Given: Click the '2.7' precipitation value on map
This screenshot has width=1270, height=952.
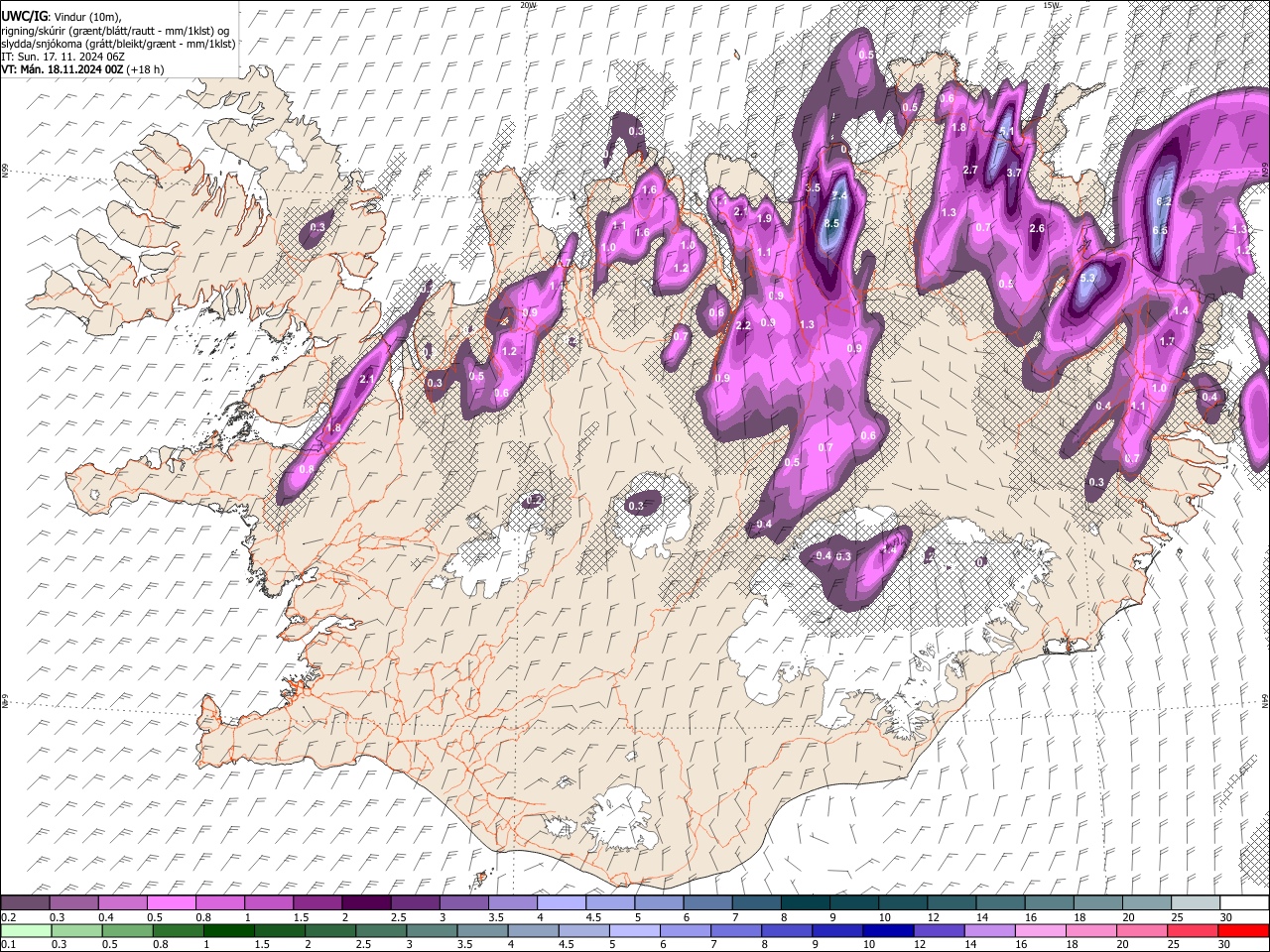Looking at the screenshot, I should coord(971,170).
